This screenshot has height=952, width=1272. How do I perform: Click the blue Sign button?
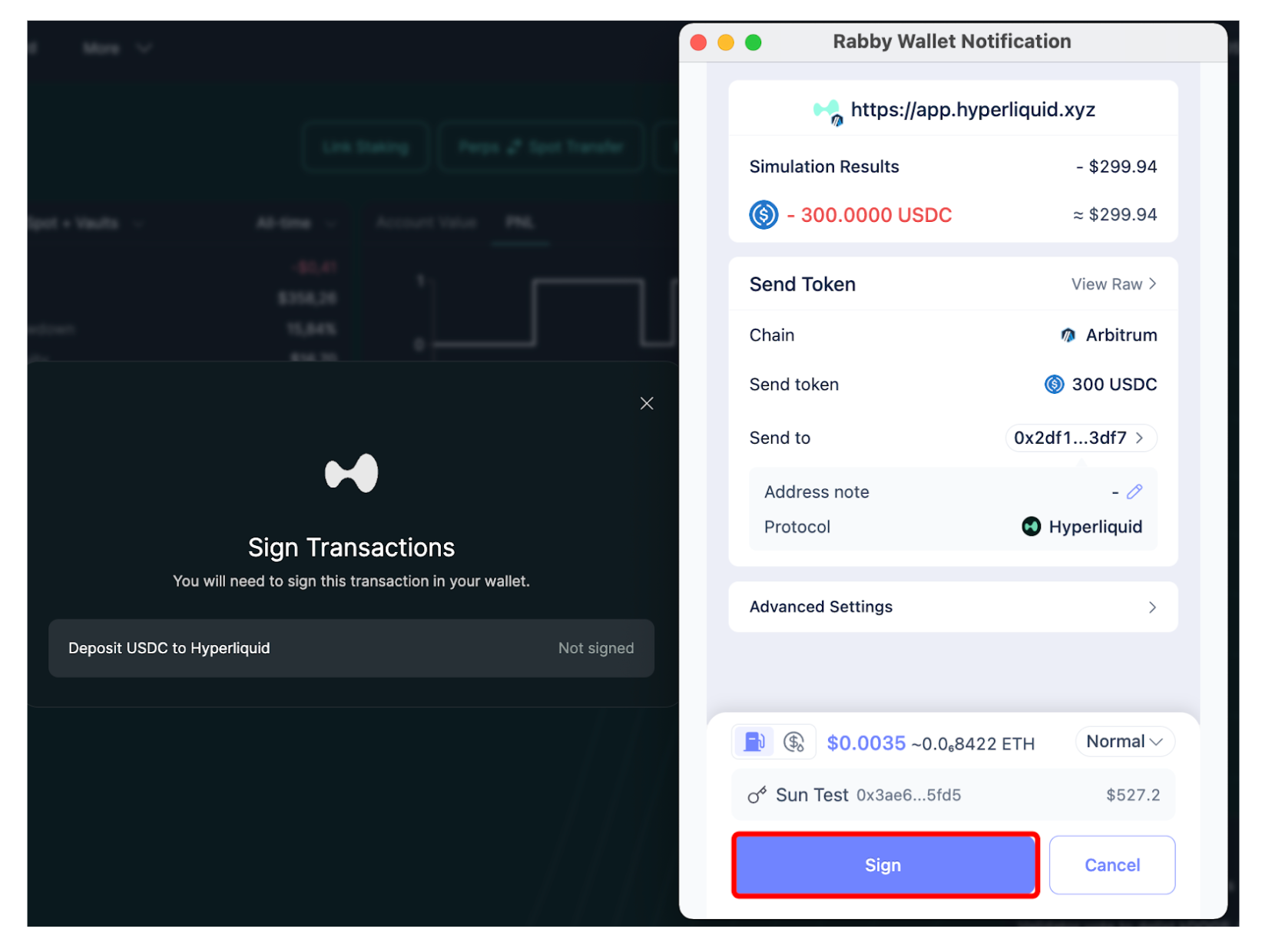(884, 864)
